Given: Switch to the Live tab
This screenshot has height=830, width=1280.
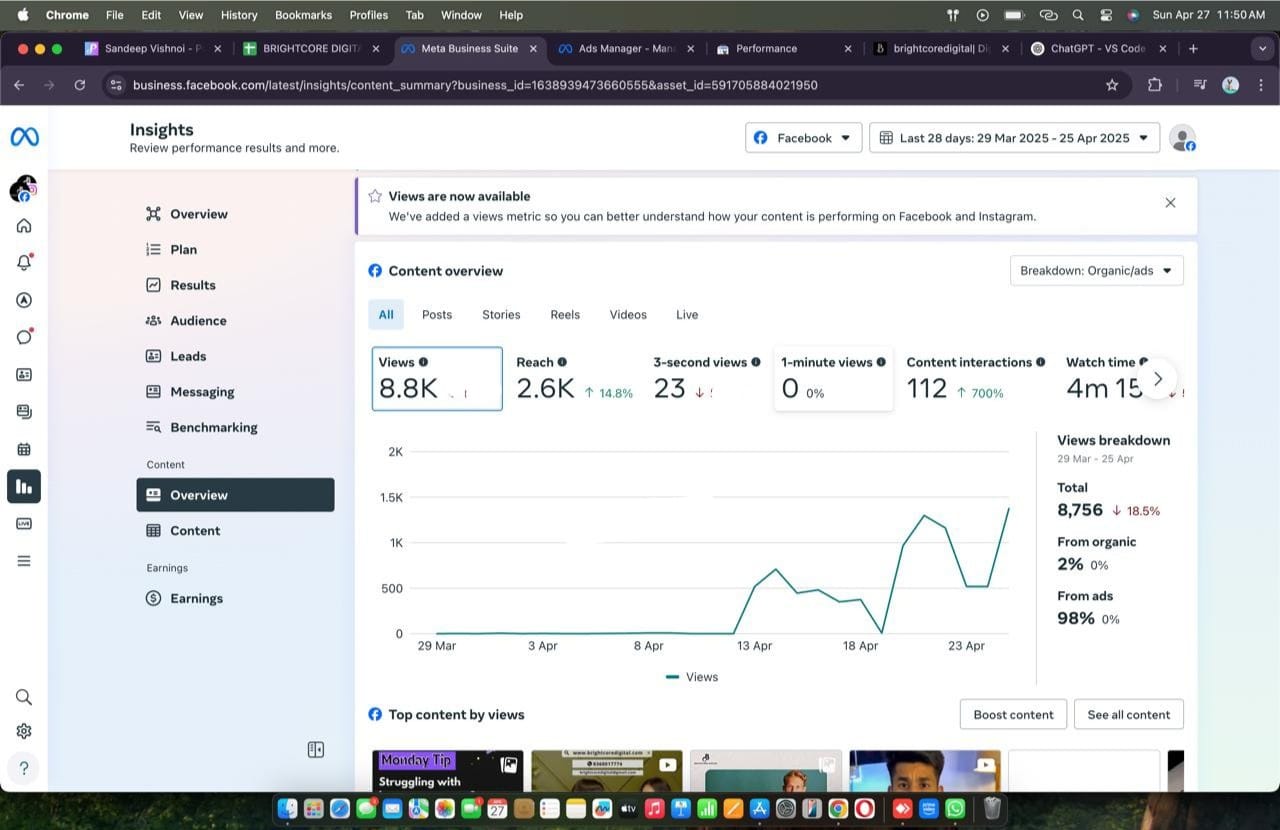Looking at the screenshot, I should click(x=687, y=314).
